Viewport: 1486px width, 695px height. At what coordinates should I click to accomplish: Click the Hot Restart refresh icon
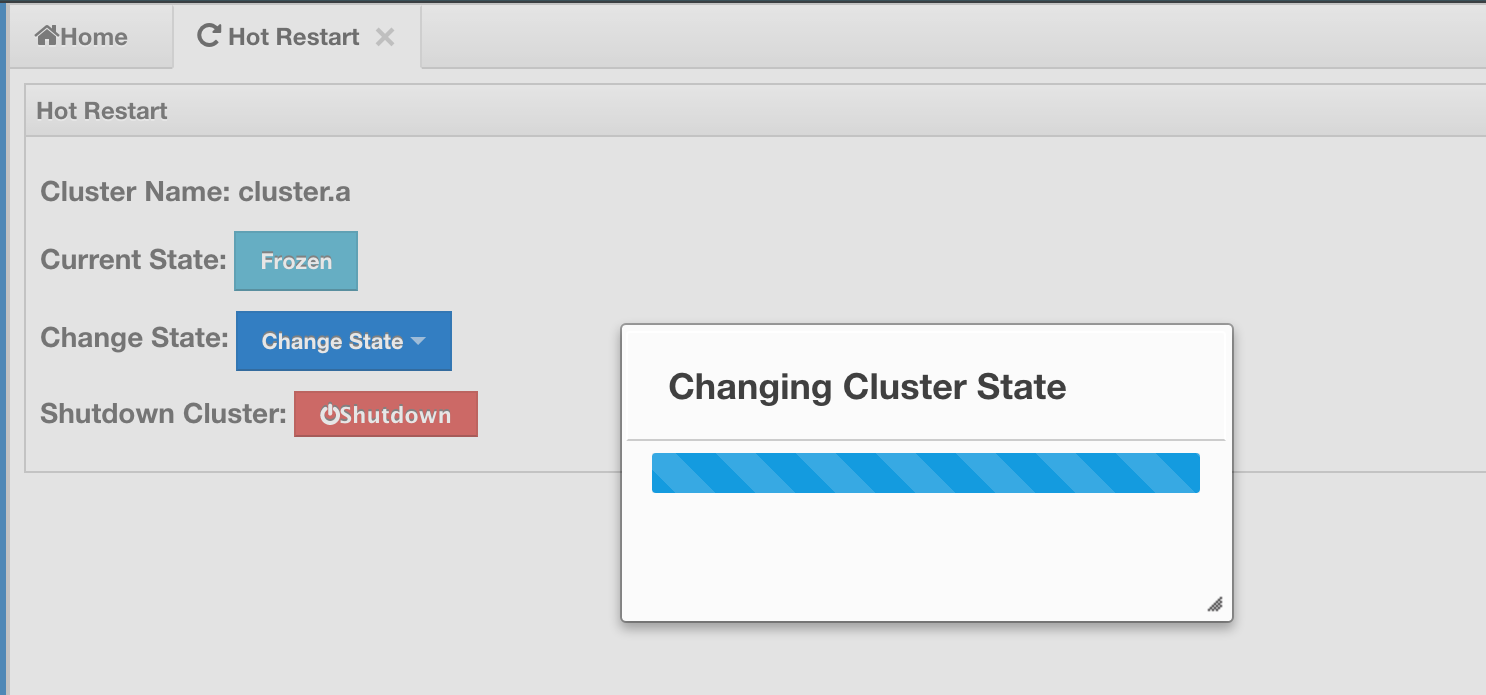coord(208,36)
